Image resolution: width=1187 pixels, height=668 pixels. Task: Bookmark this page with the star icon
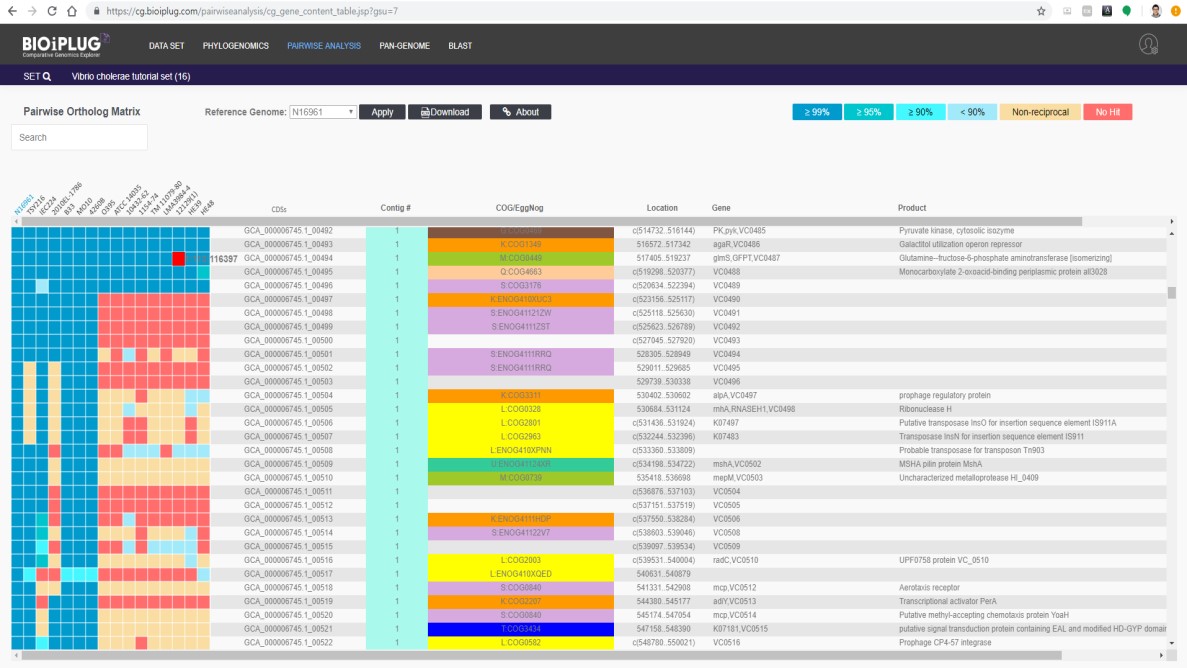pyautogui.click(x=1041, y=11)
